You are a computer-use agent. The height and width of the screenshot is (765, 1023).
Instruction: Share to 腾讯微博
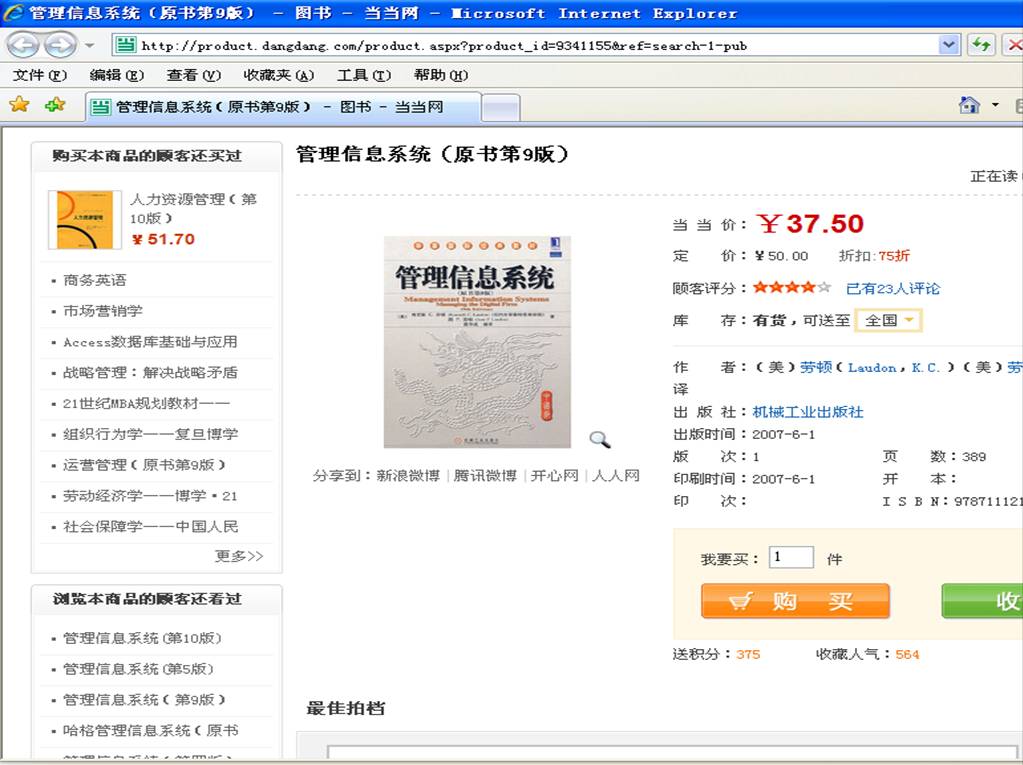485,475
